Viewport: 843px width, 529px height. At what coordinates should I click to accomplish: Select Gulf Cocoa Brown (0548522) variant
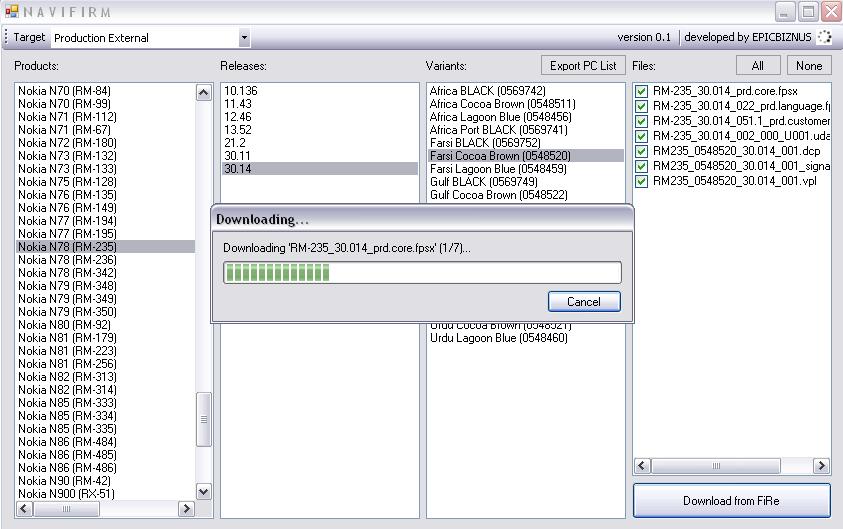(526, 195)
